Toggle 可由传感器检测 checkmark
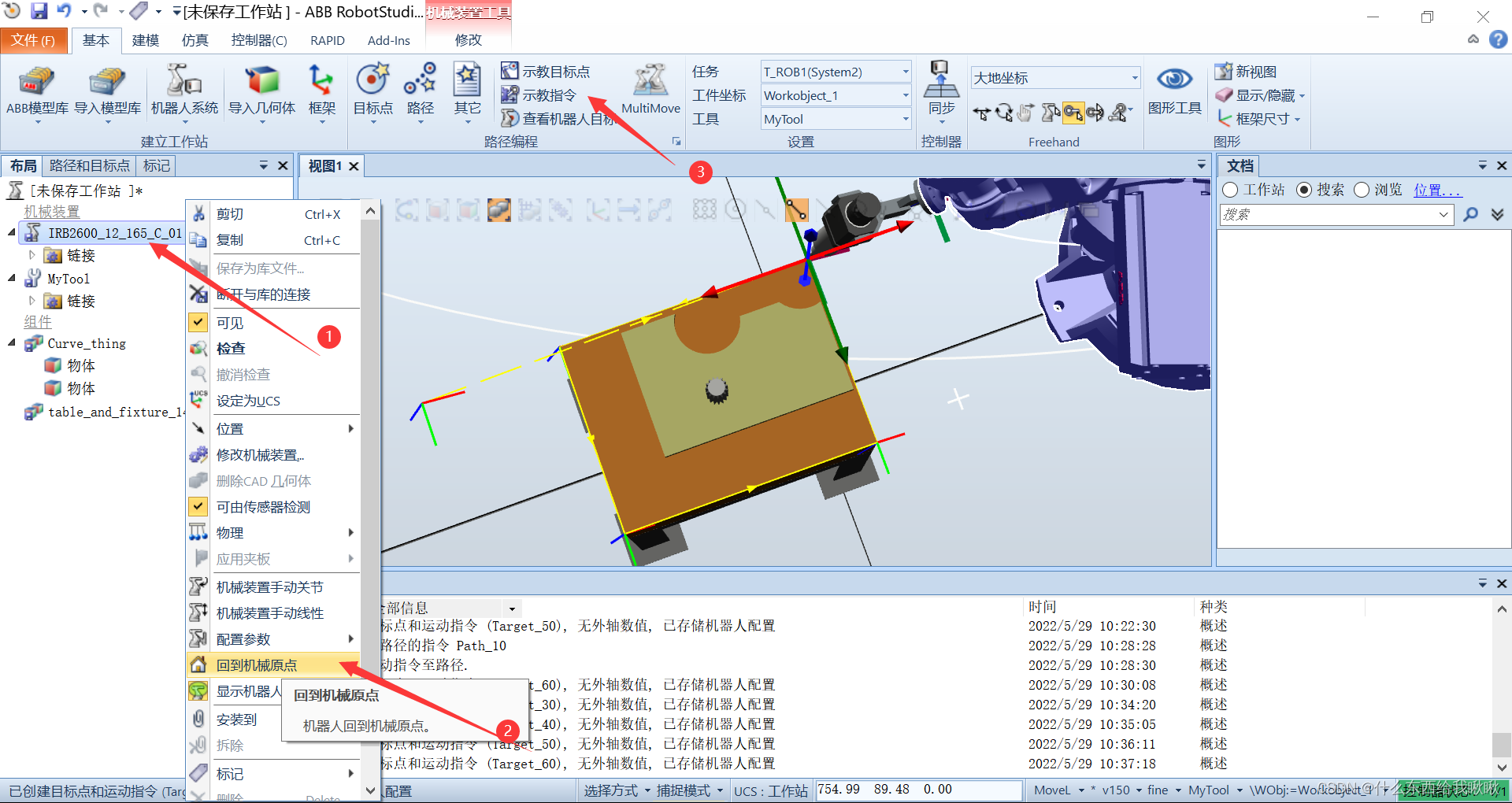The image size is (1512, 803). [198, 506]
